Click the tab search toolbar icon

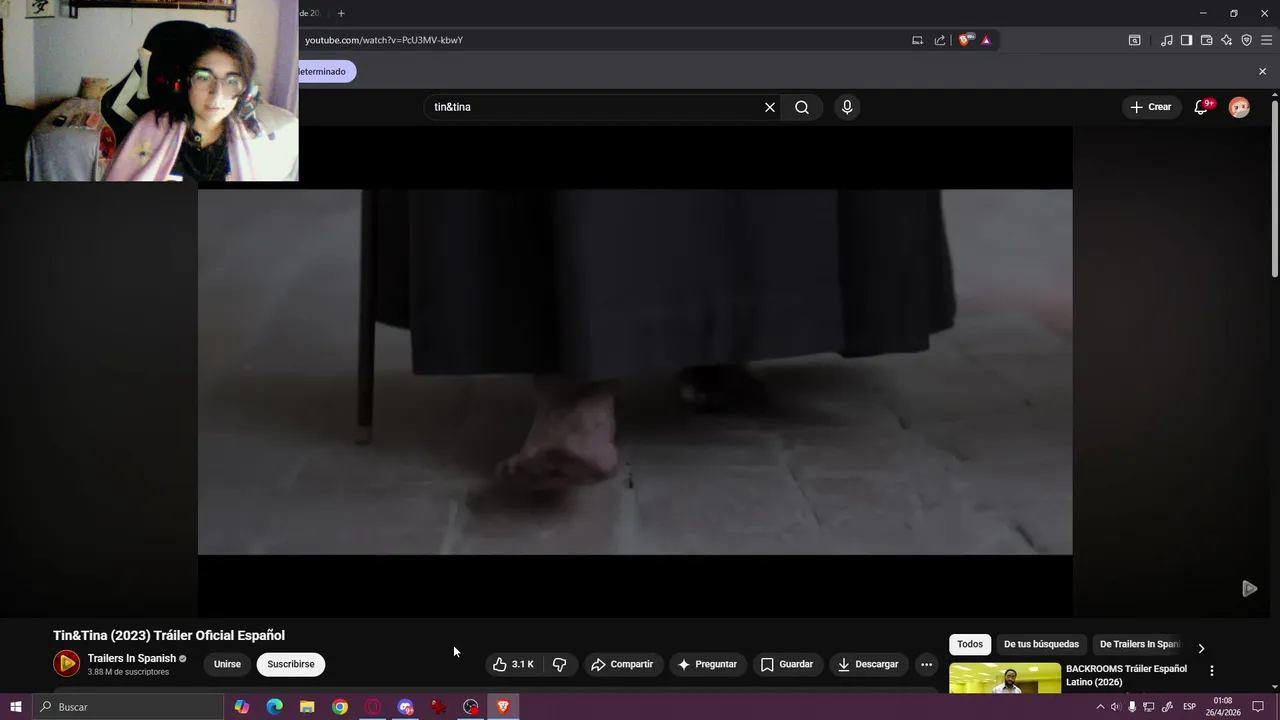1135,40
